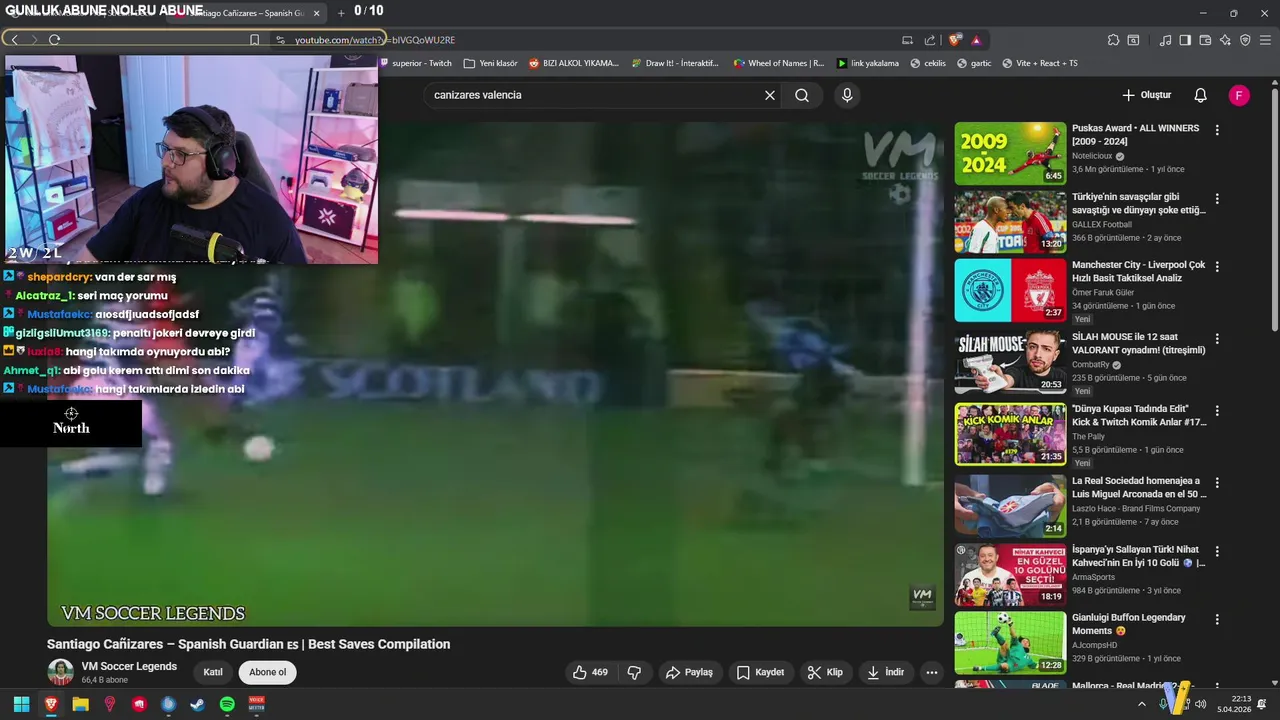1280x720 pixels.
Task: Open Windows Start menu
Action: tap(21, 704)
